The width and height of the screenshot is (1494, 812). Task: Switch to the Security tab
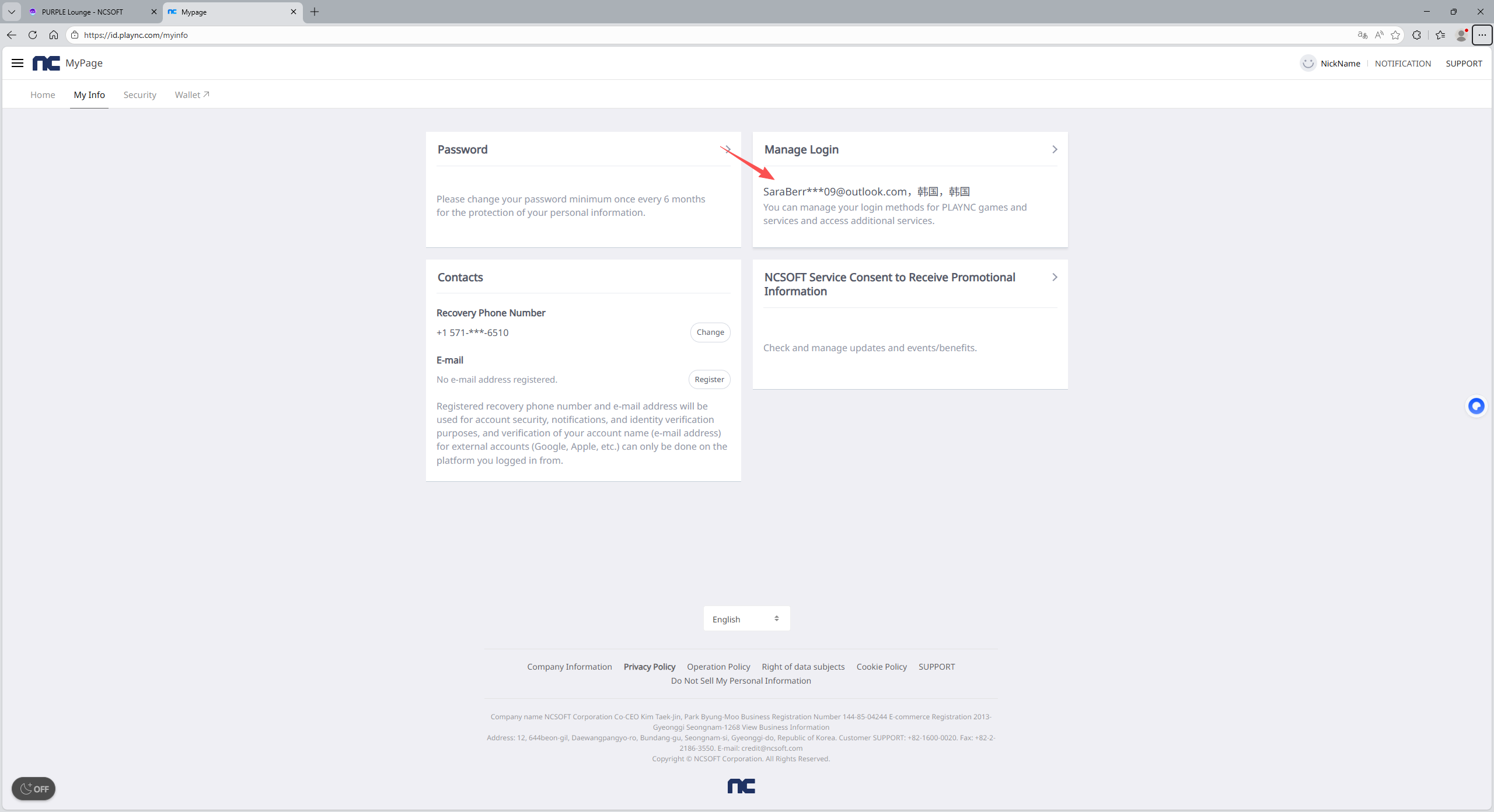(x=139, y=94)
